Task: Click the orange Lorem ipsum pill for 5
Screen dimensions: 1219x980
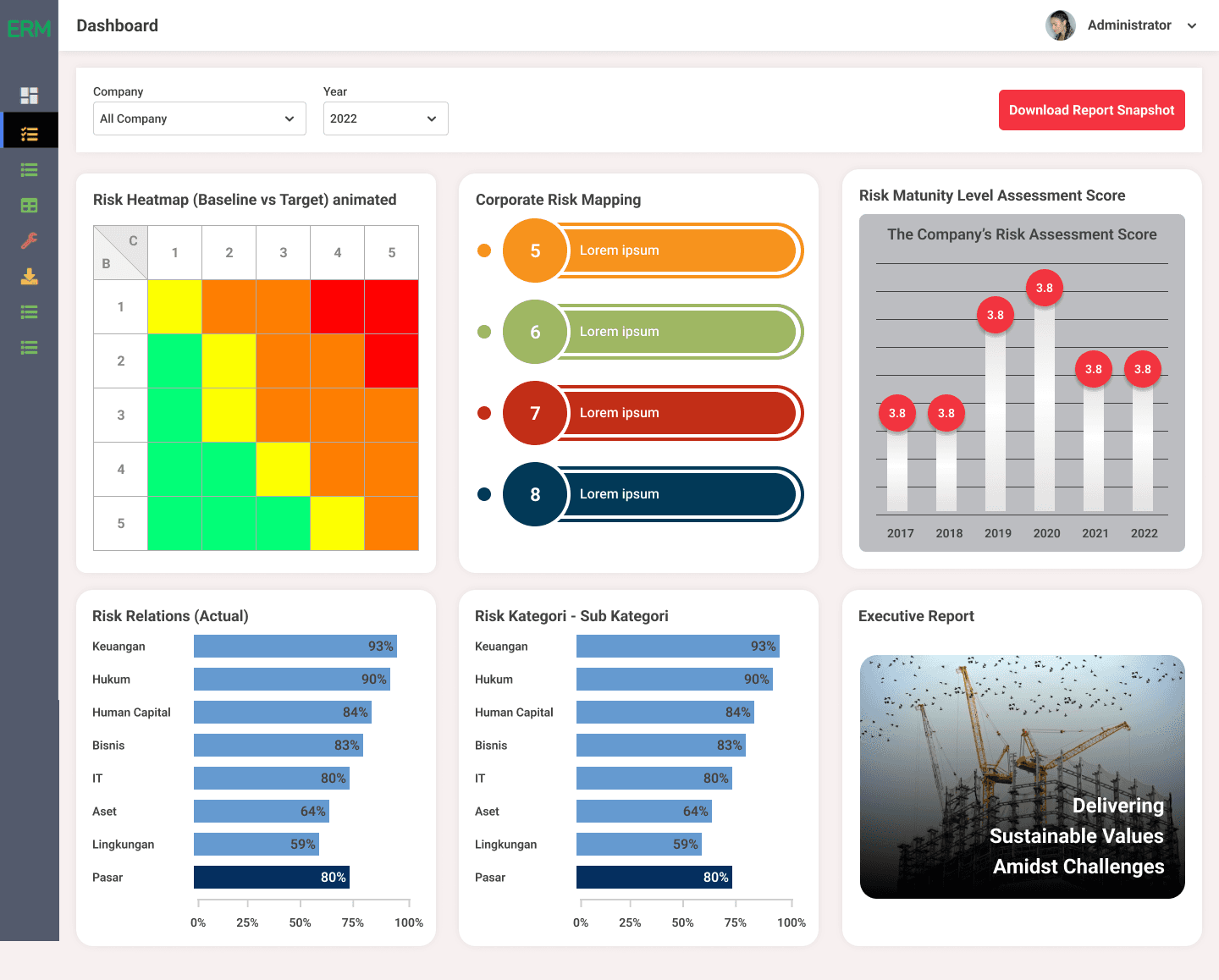Action: click(681, 251)
